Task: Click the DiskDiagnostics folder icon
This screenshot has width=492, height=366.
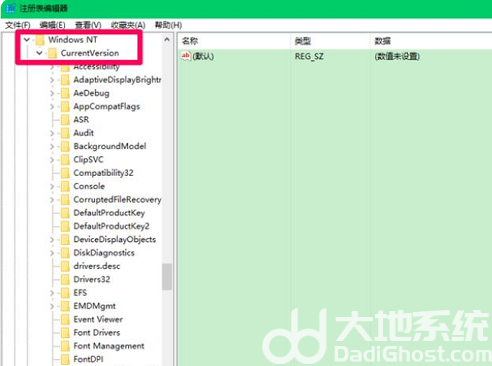Action: pos(65,253)
